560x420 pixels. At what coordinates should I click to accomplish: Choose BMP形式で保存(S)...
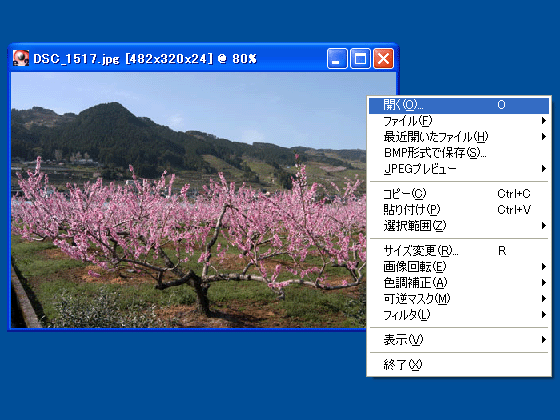459,153
